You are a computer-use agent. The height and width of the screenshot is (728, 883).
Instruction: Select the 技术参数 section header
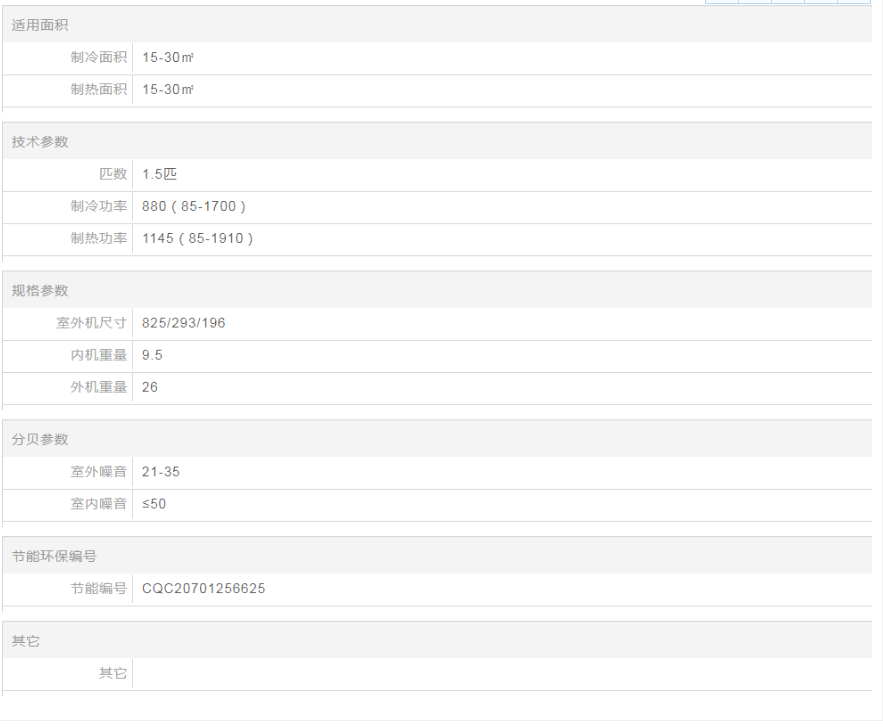pos(40,142)
